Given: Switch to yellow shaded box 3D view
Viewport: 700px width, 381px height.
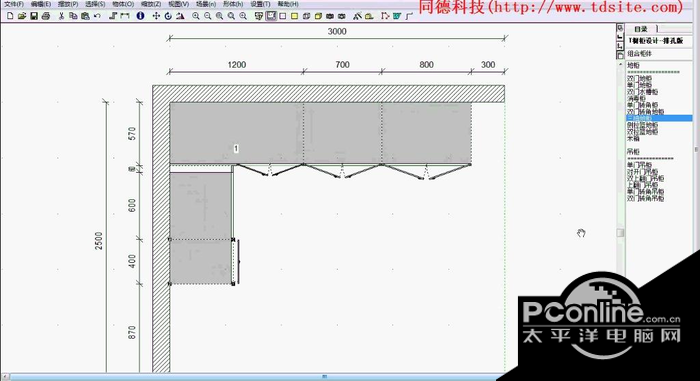Looking at the screenshot, I should coord(318,16).
